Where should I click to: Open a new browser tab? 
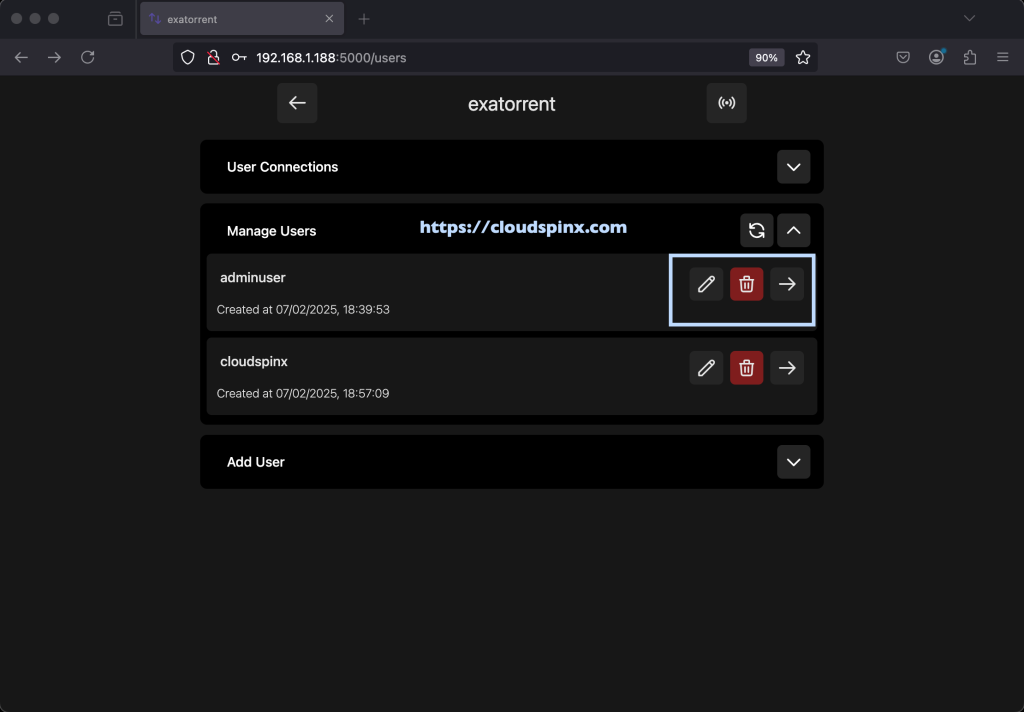pyautogui.click(x=364, y=19)
